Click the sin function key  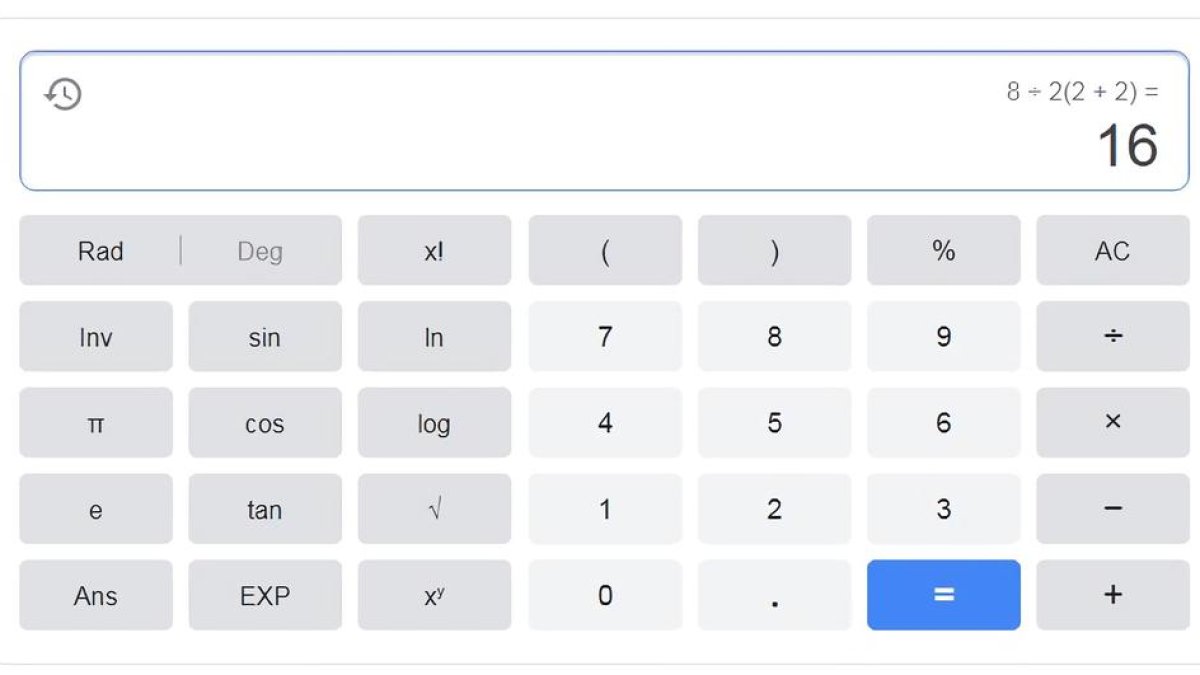point(265,337)
